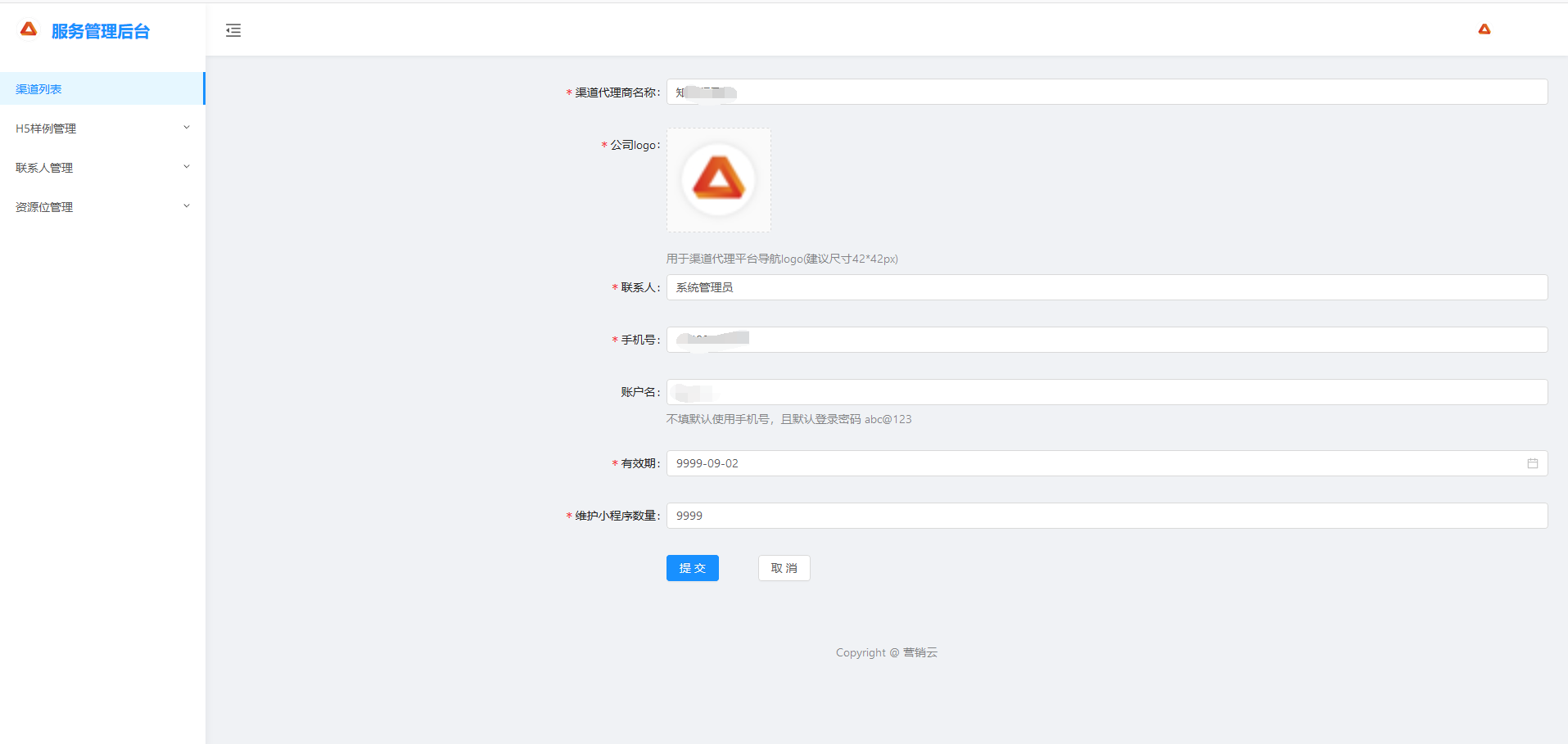Open the user avatar icon at top right

click(1484, 29)
